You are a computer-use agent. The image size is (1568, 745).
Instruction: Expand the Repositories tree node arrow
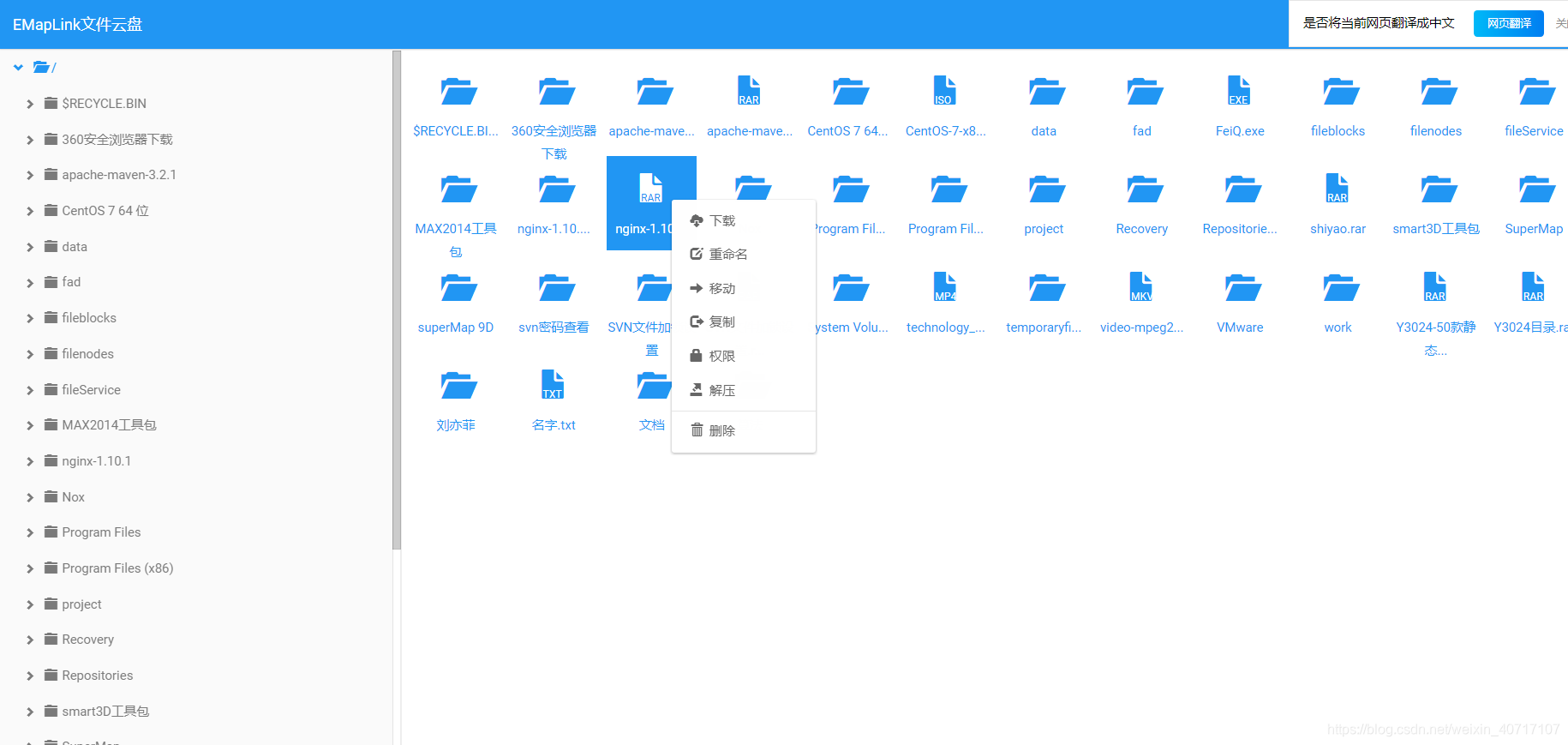click(x=30, y=676)
